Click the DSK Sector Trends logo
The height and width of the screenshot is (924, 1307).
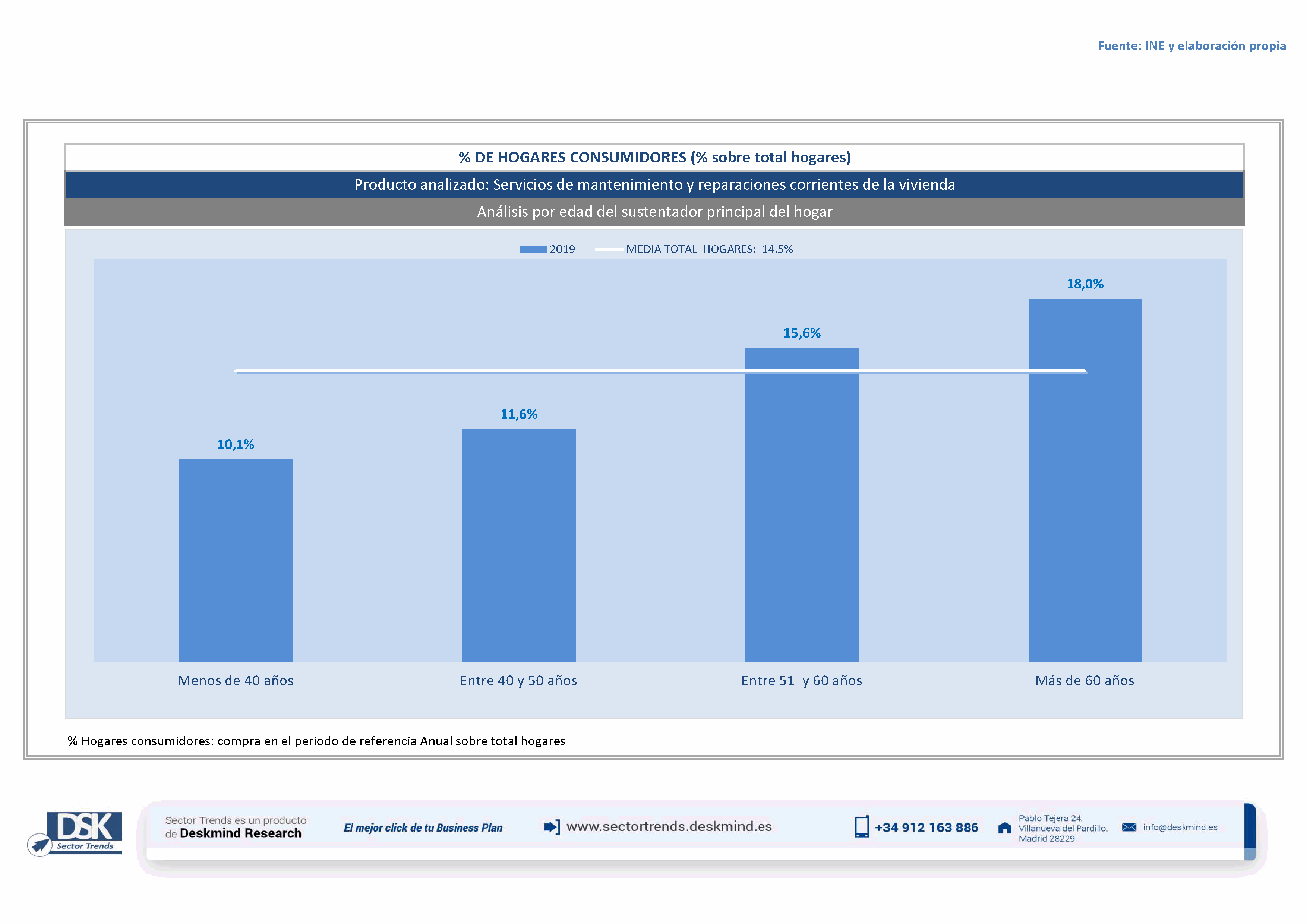[x=76, y=833]
